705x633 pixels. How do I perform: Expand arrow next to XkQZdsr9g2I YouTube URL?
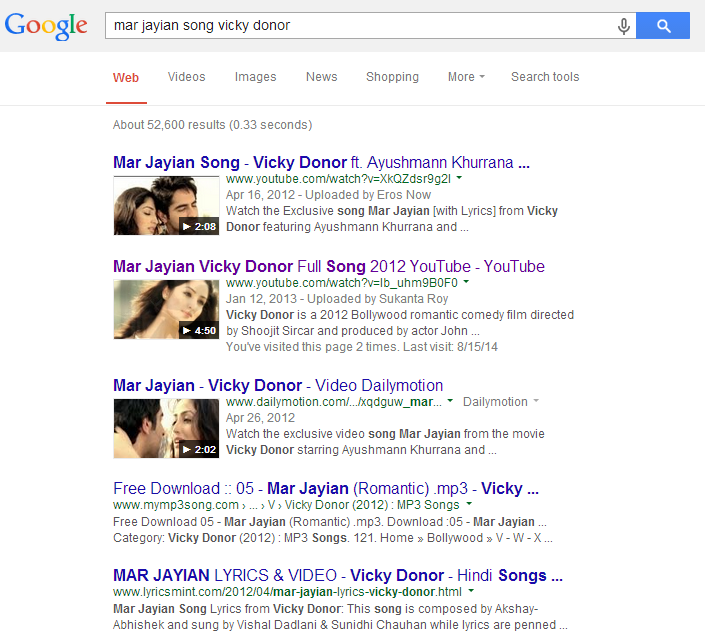coord(459,178)
